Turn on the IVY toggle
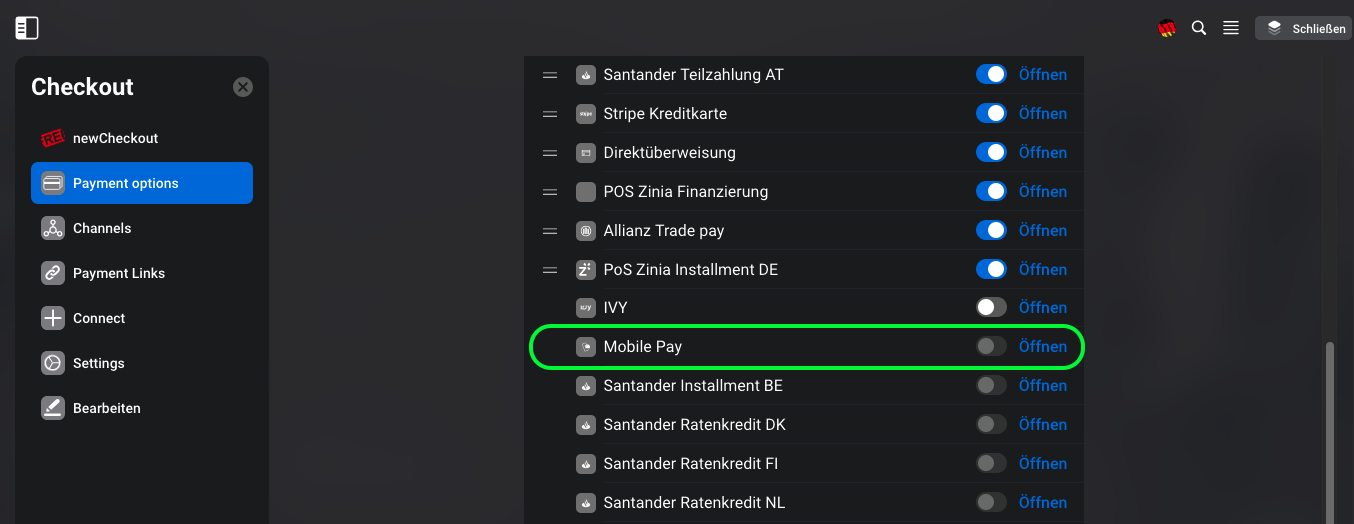 point(991,308)
